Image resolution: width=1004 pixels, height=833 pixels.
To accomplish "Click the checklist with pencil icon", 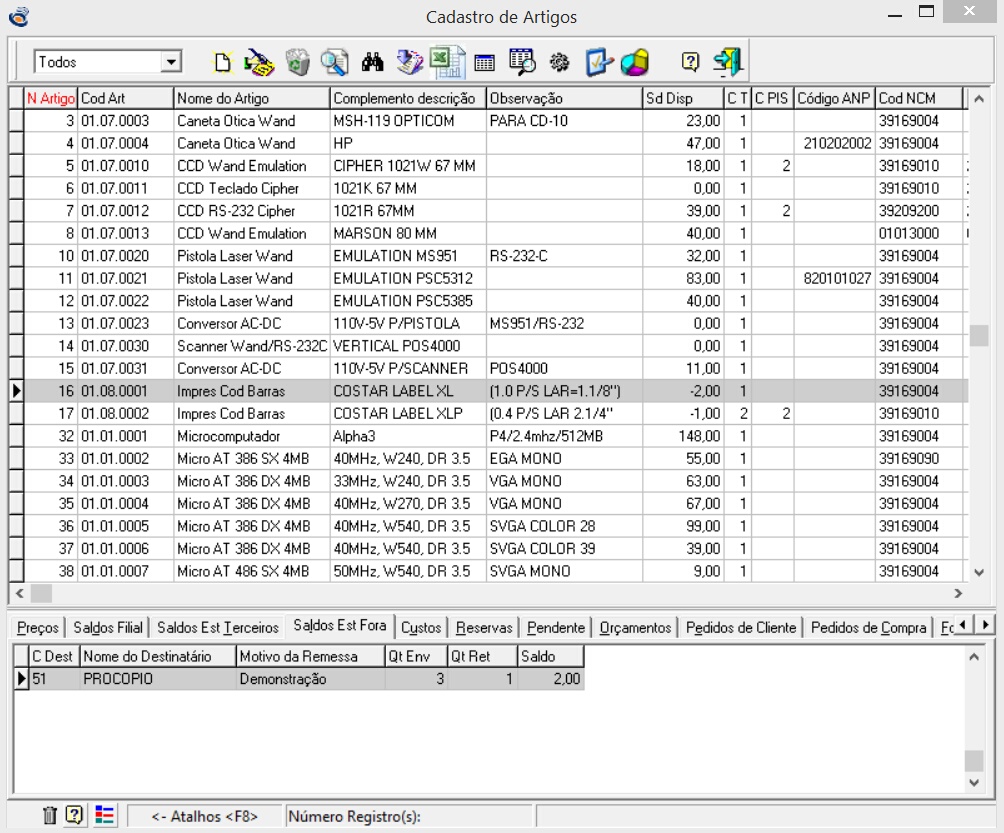I will click(598, 62).
